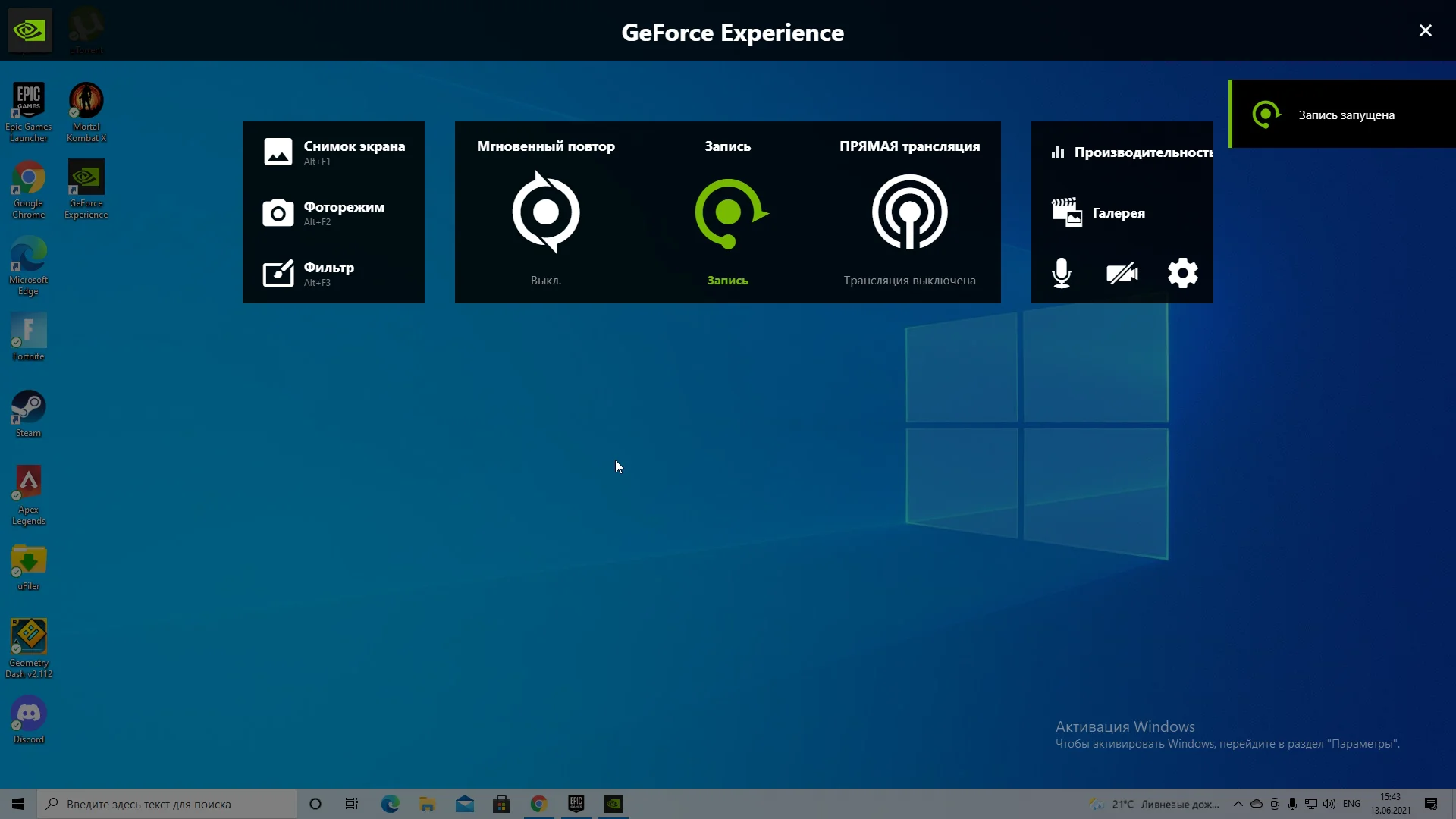Open the taskbar clock and date

(x=1391, y=804)
